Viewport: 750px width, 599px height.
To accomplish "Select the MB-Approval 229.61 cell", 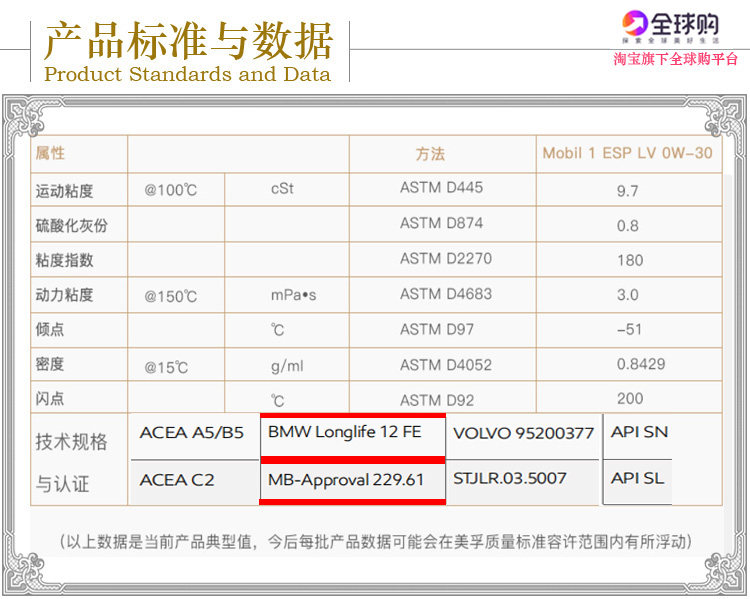I will (353, 481).
